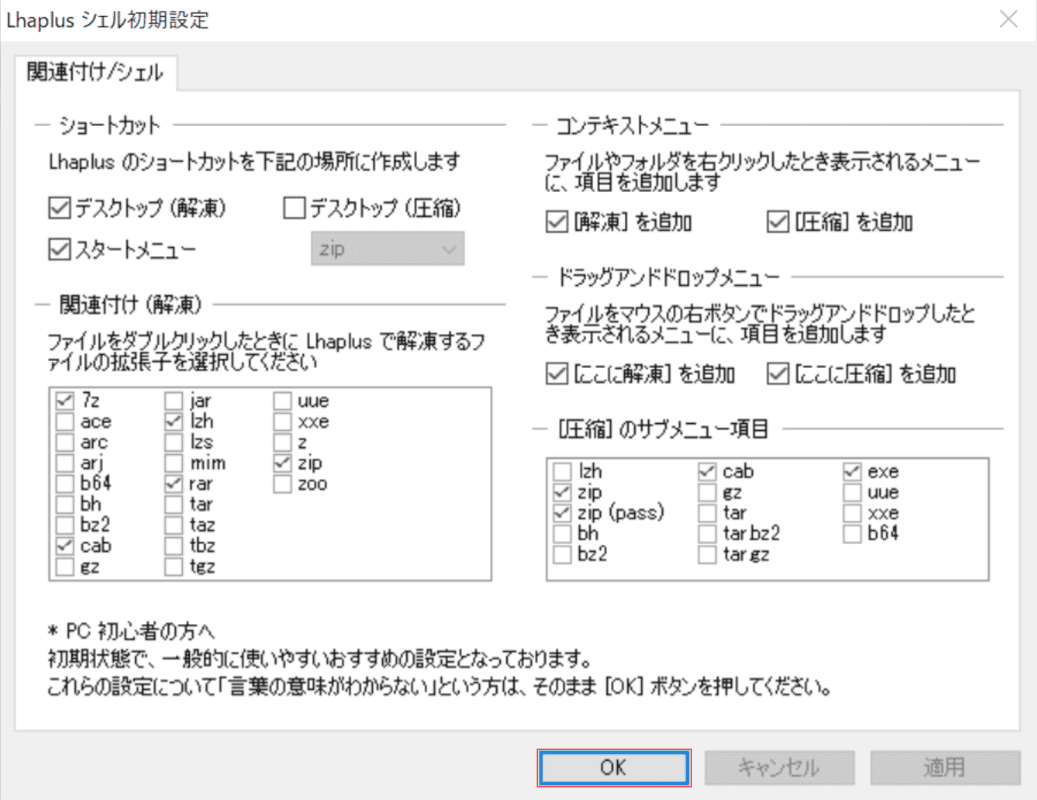Screen dimensions: 1037x800
Task: Uncheck cab in the association list
Action: pyautogui.click(x=65, y=545)
